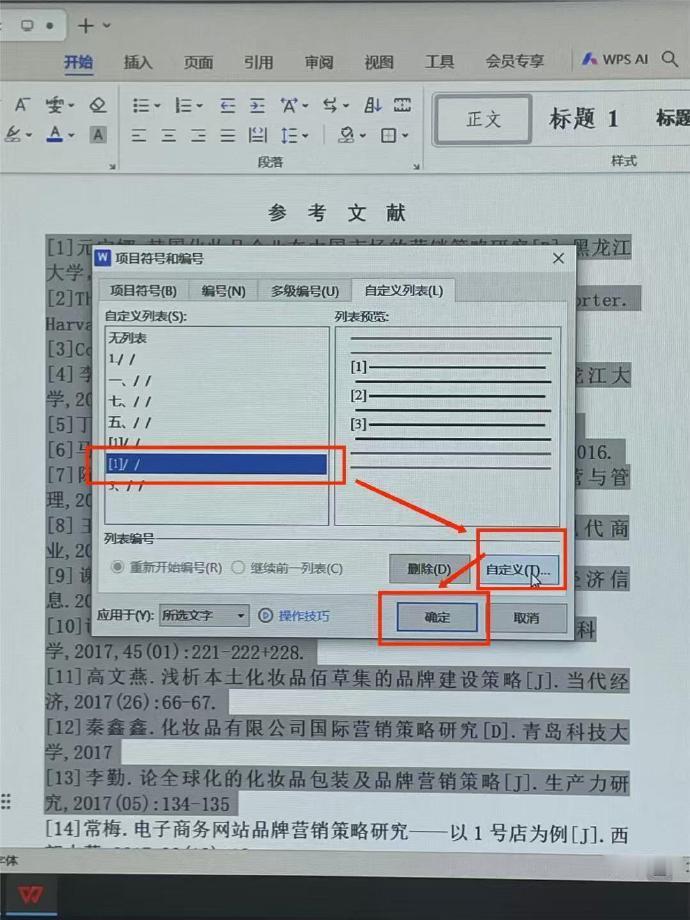Expand the font color dropdown arrow
Screen dimensions: 690x920
(x=71, y=136)
